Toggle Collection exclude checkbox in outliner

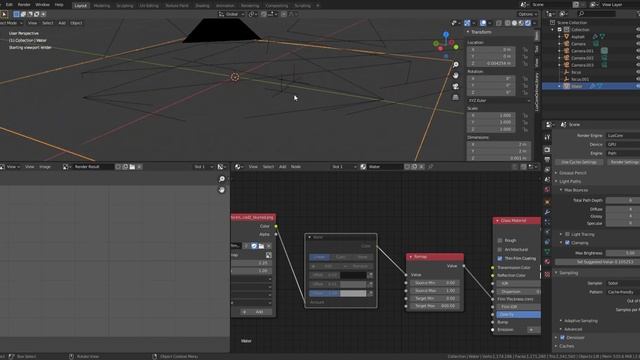(560, 29)
